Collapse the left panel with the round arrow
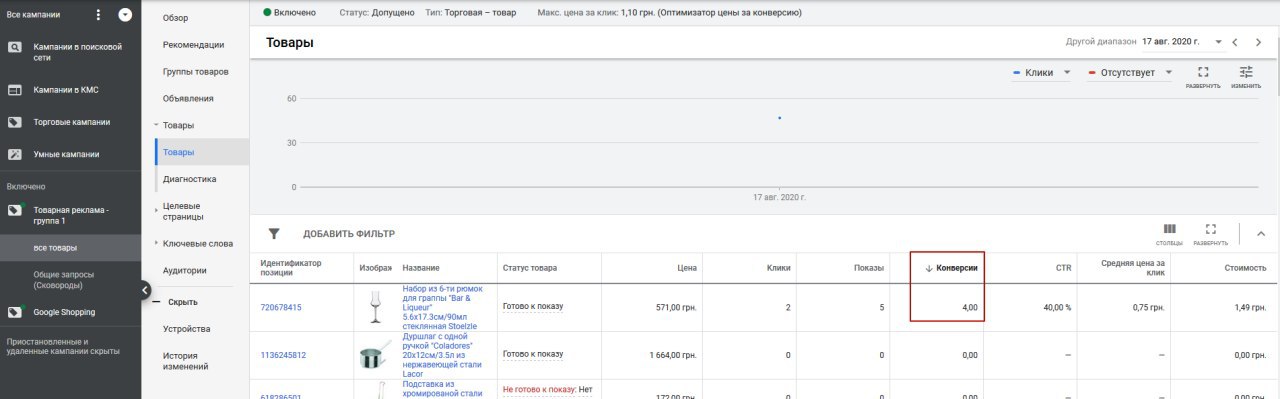The height and width of the screenshot is (399, 1280). (145, 291)
